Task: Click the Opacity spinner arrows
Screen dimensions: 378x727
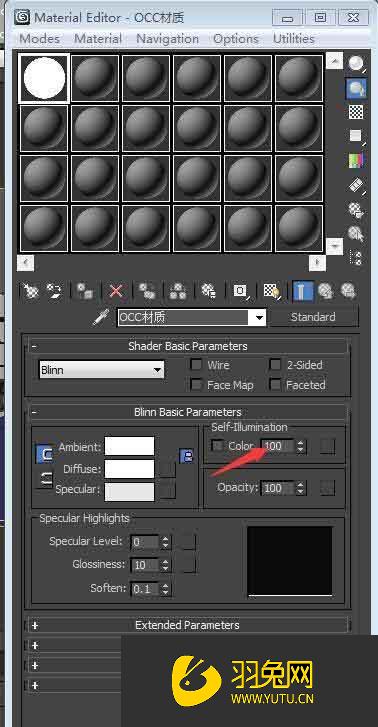Action: [x=301, y=488]
